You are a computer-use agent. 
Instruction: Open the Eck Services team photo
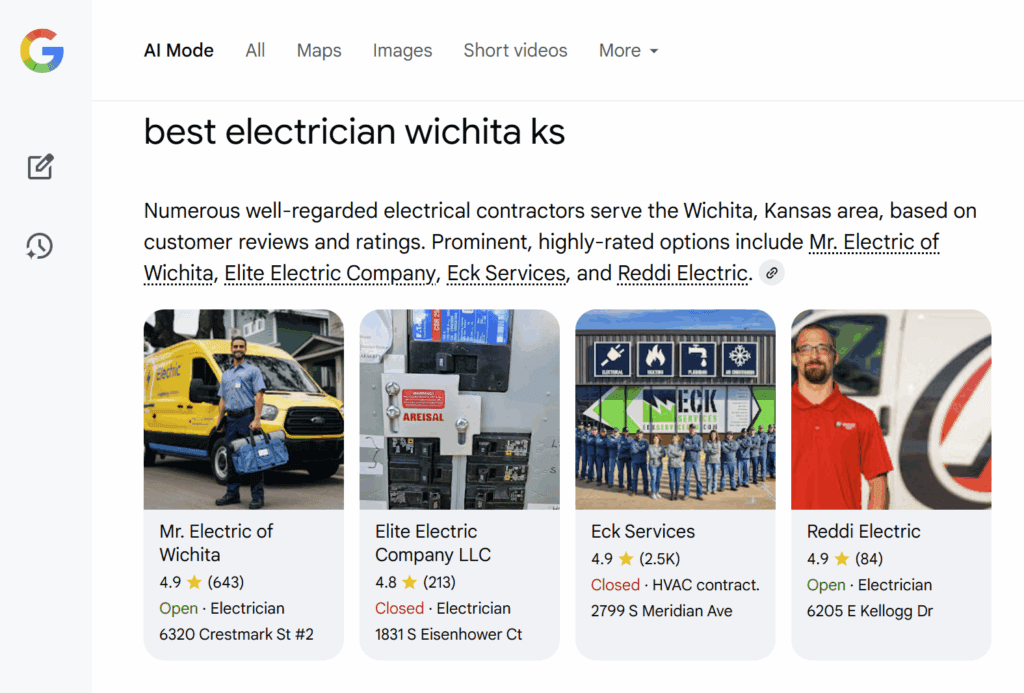tap(675, 409)
